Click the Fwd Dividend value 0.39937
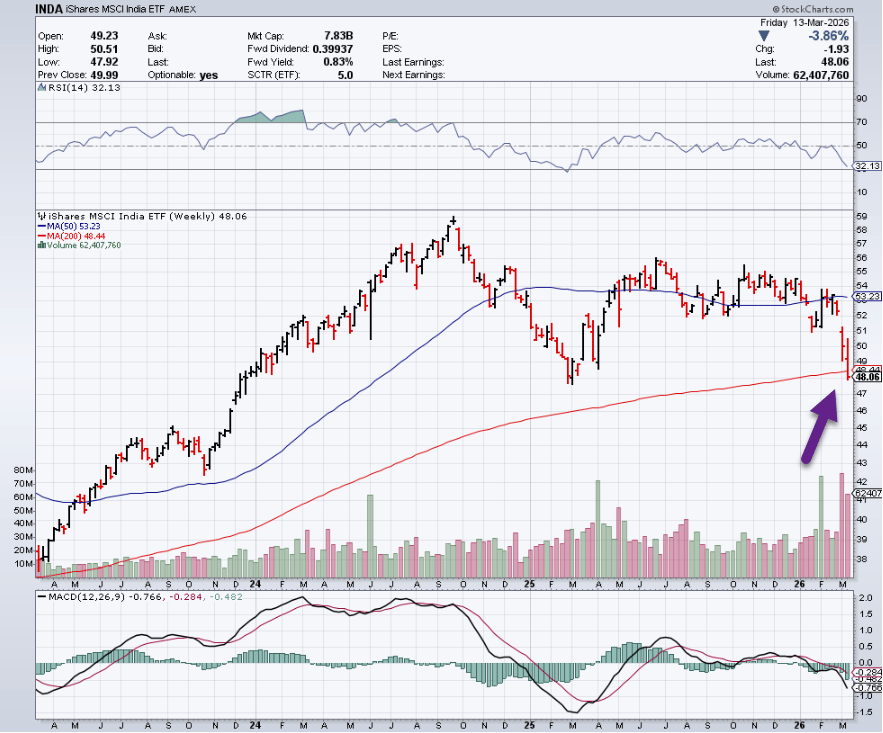 click(x=333, y=49)
